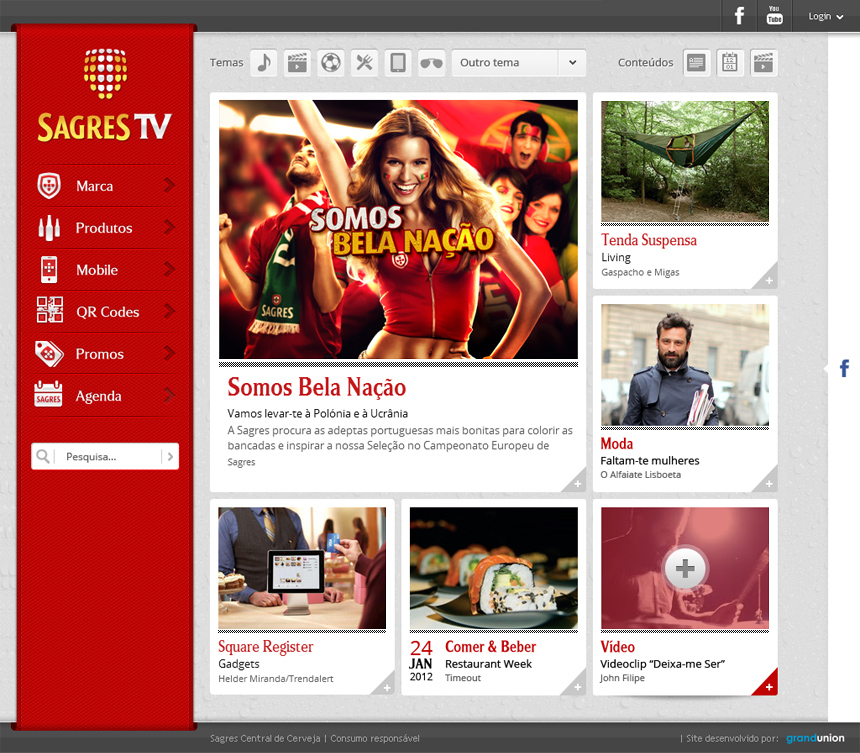
Task: Open the Square Register title link
Action: click(x=265, y=647)
